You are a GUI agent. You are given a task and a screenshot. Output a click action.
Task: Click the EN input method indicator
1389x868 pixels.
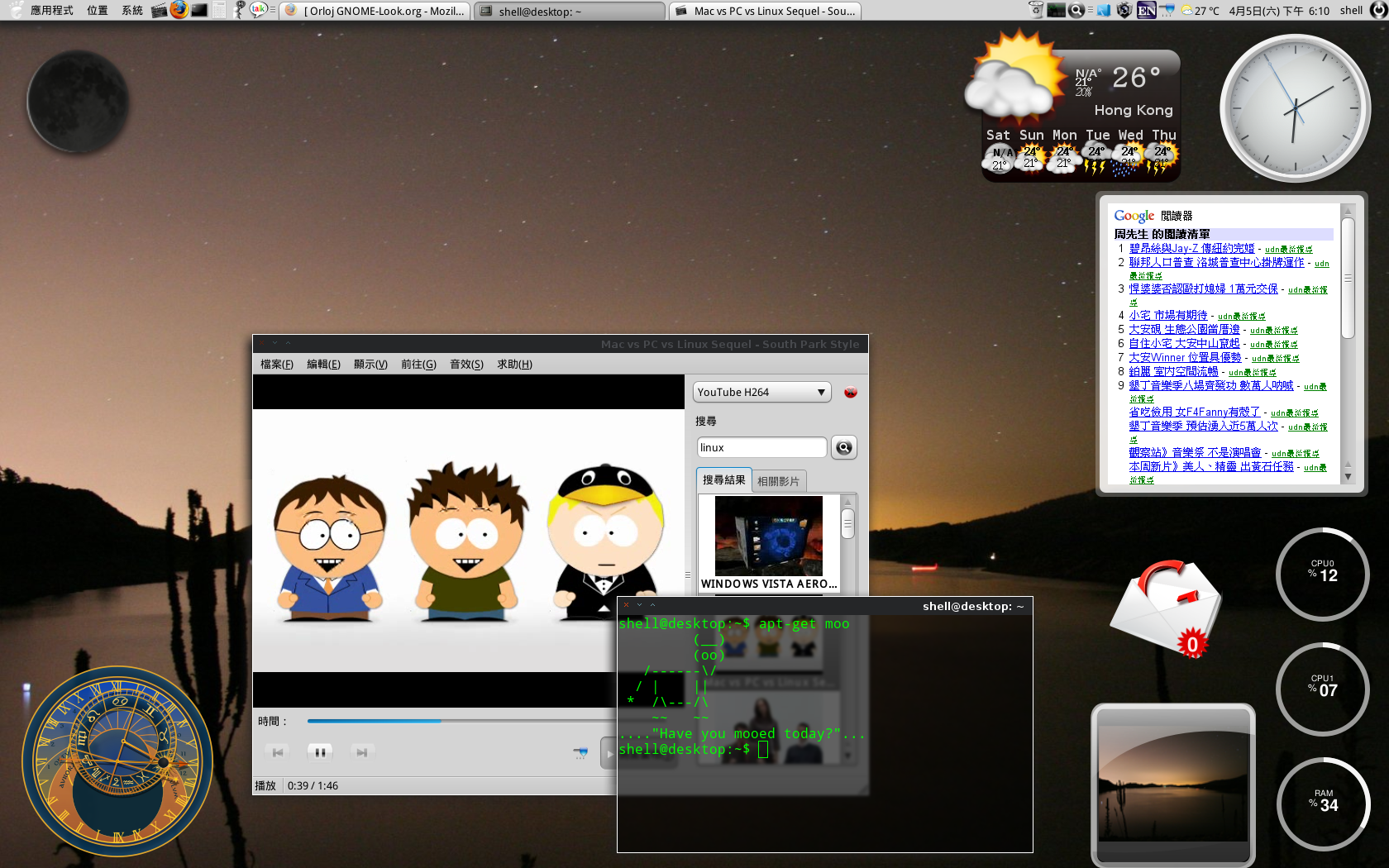click(1147, 10)
